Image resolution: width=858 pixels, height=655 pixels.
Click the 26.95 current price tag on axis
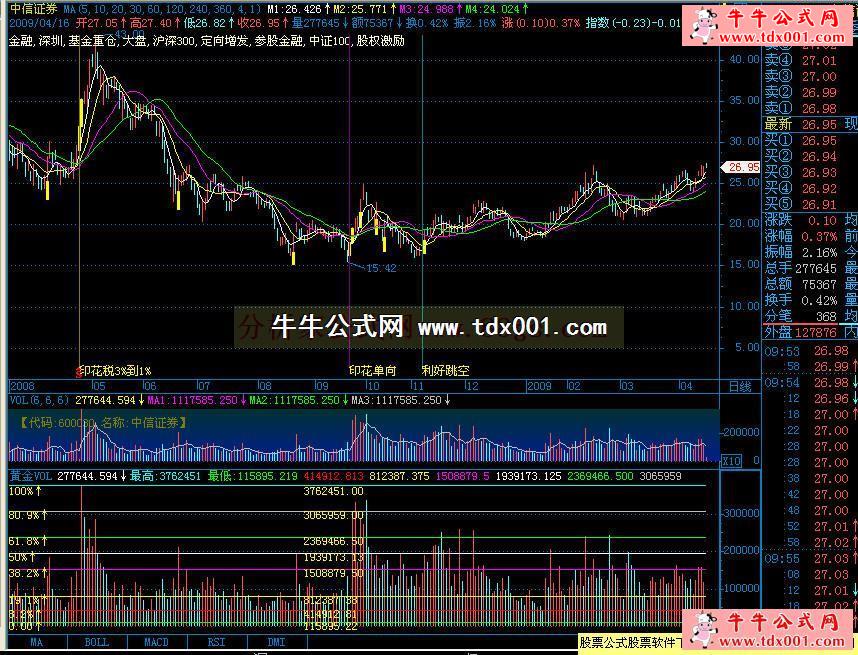pyautogui.click(x=743, y=167)
